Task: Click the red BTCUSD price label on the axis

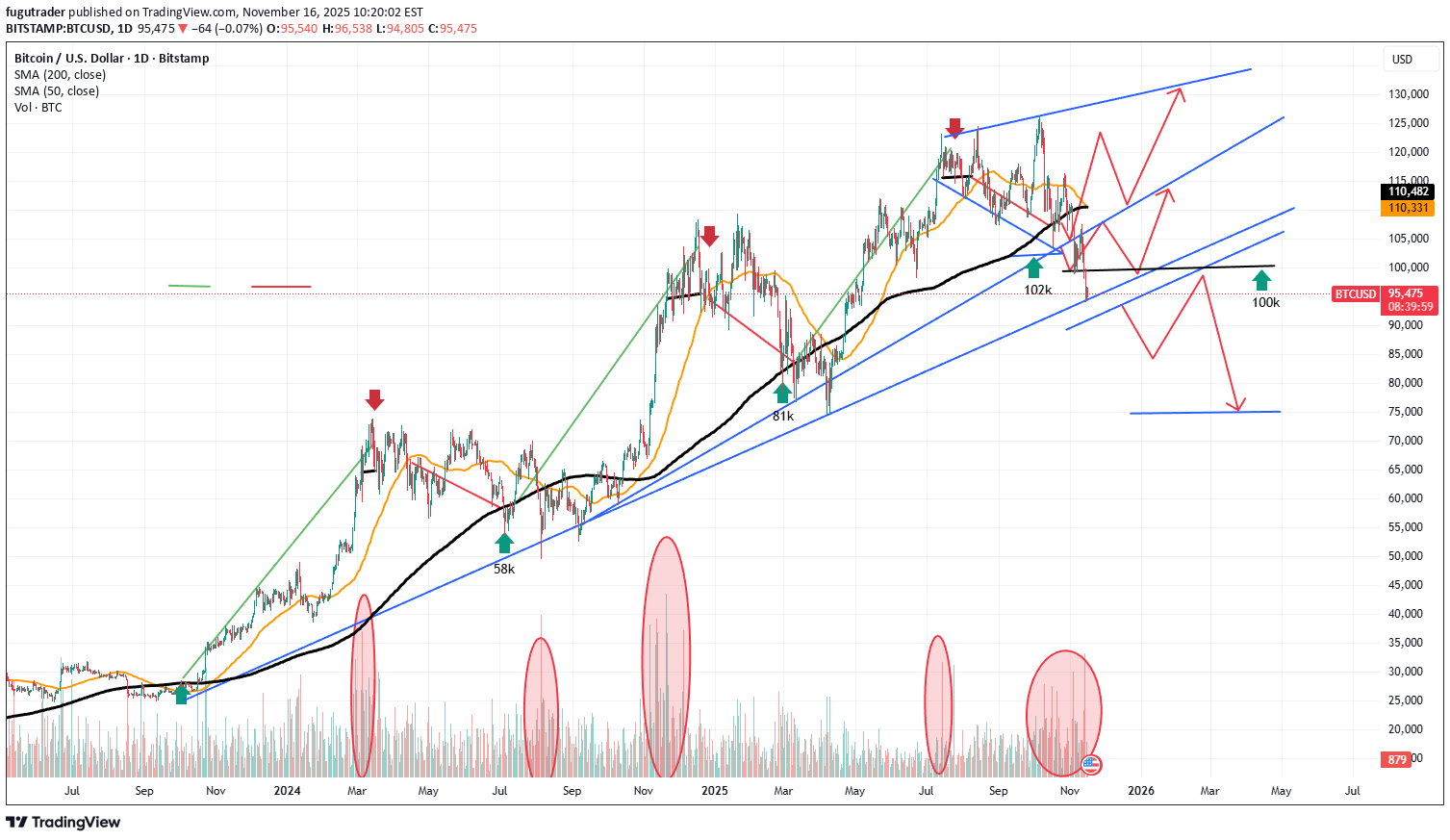Action: [x=1356, y=294]
